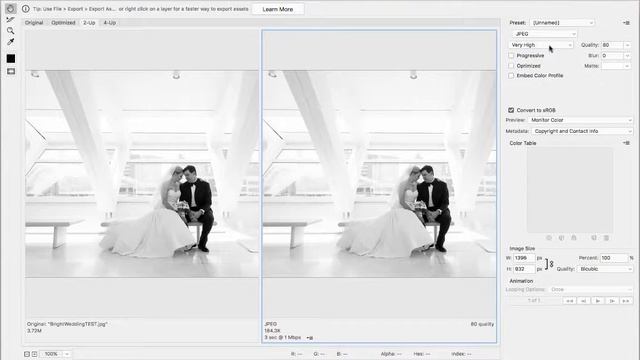The image size is (640, 360).
Task: Enable the Progressive checkbox
Action: [x=511, y=56]
